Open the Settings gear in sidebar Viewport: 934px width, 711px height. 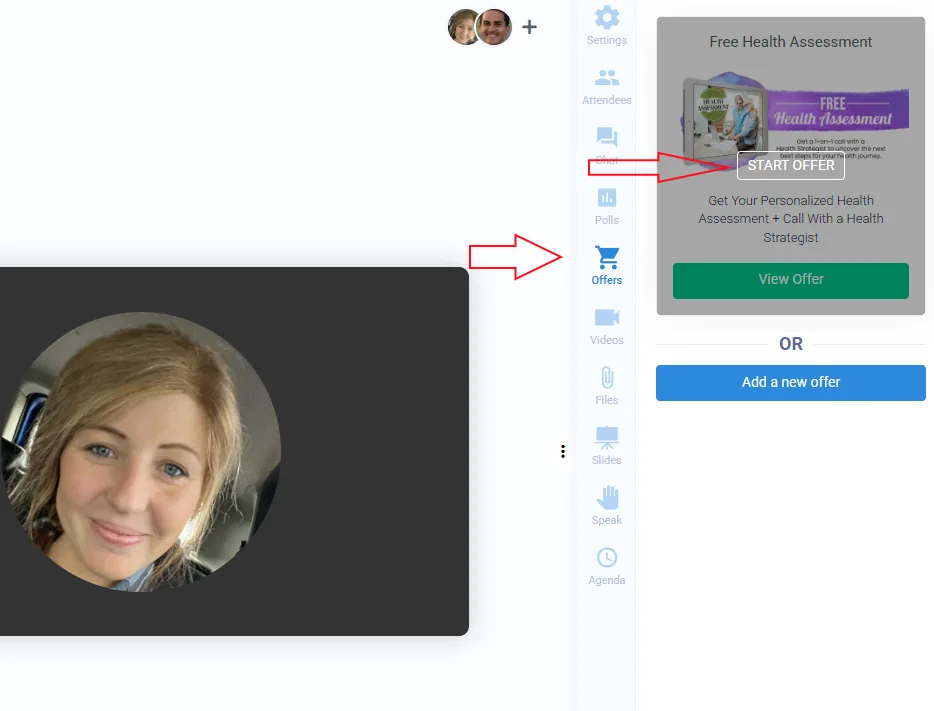pos(607,18)
